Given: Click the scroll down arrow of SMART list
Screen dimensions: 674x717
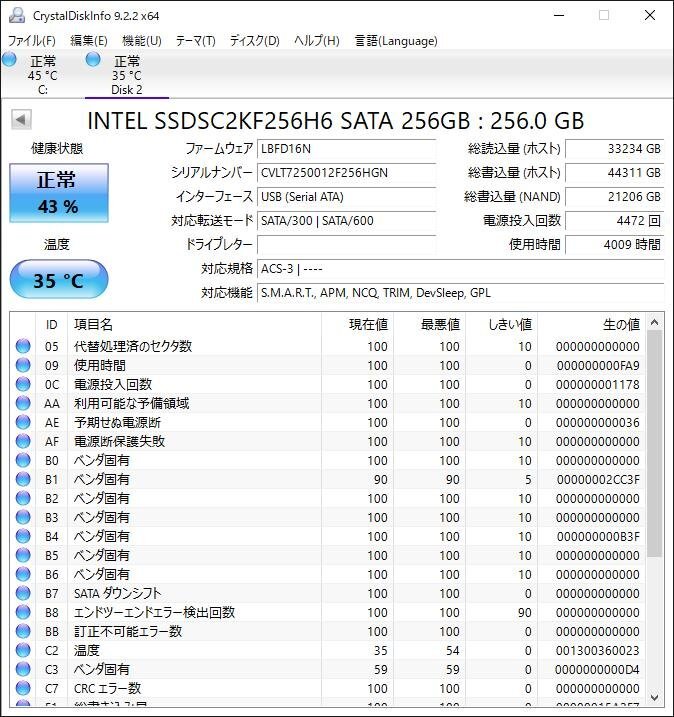Looking at the screenshot, I should (654, 698).
